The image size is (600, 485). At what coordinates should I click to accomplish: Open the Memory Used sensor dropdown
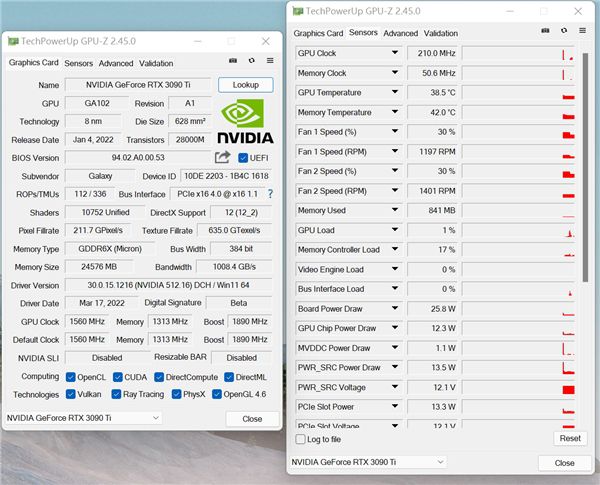pos(395,210)
